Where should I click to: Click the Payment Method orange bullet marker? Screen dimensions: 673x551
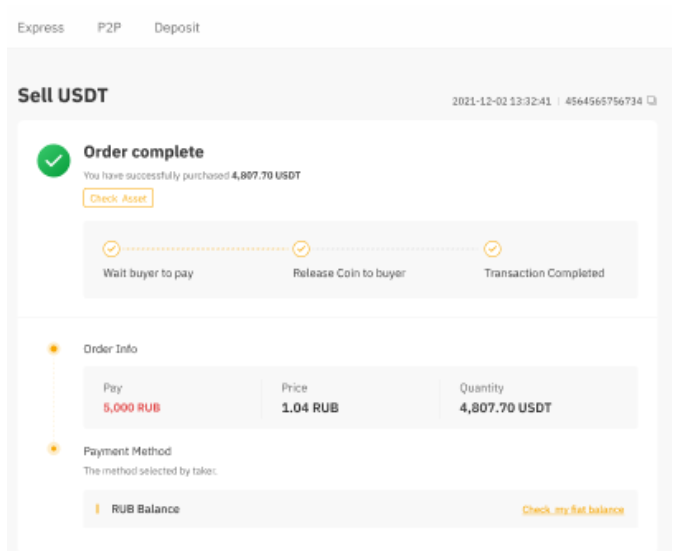click(x=54, y=449)
